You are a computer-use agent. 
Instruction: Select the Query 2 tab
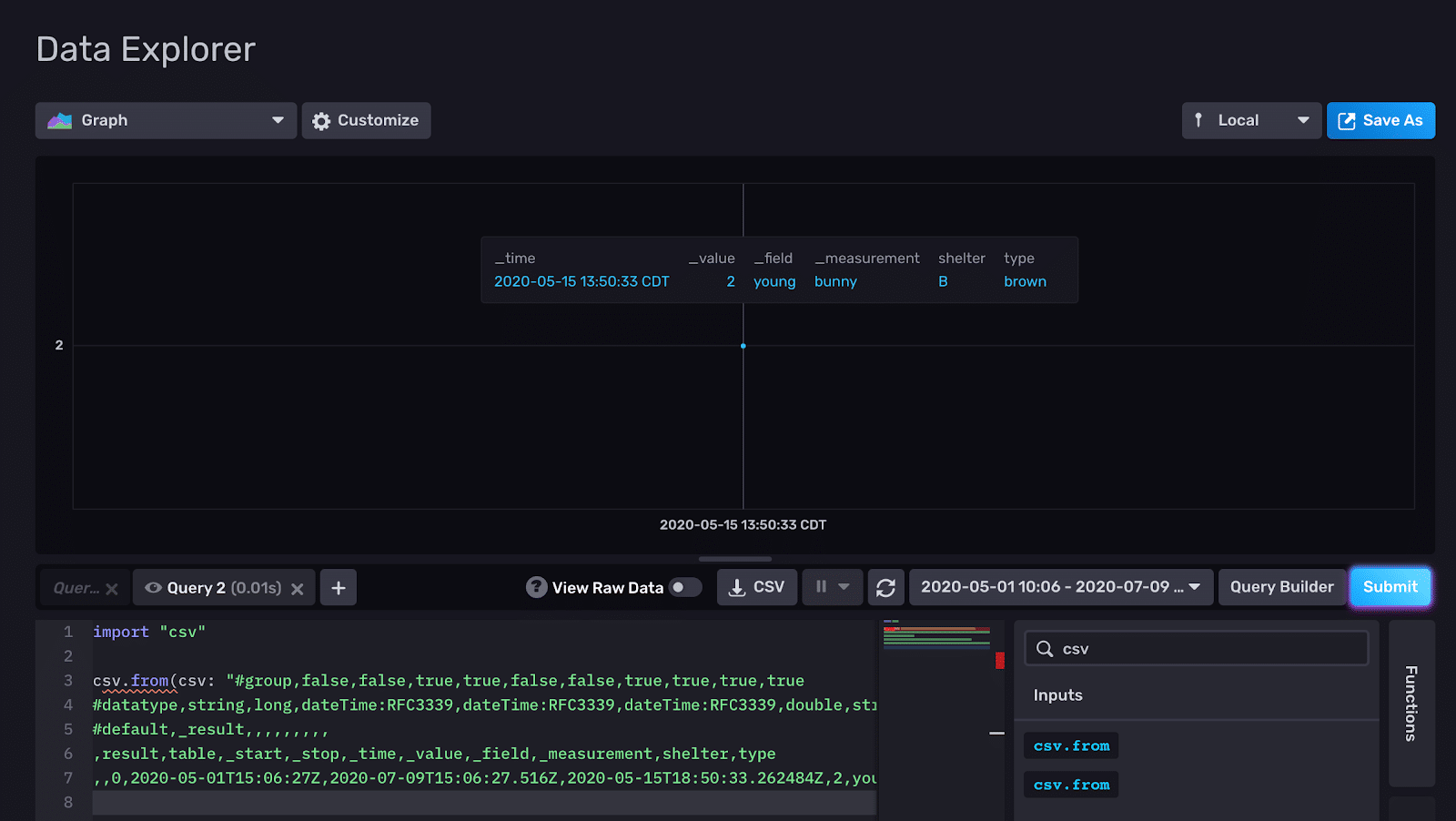pos(224,588)
